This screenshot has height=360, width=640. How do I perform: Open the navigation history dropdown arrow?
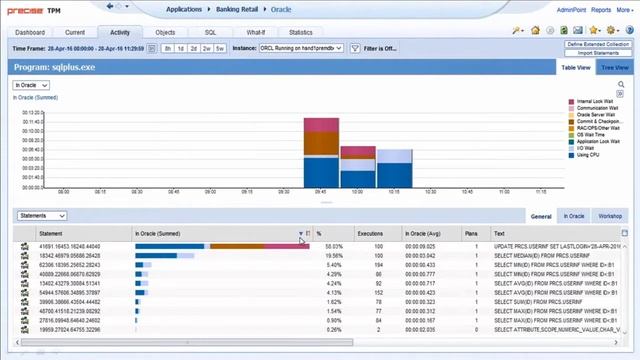[127, 6]
